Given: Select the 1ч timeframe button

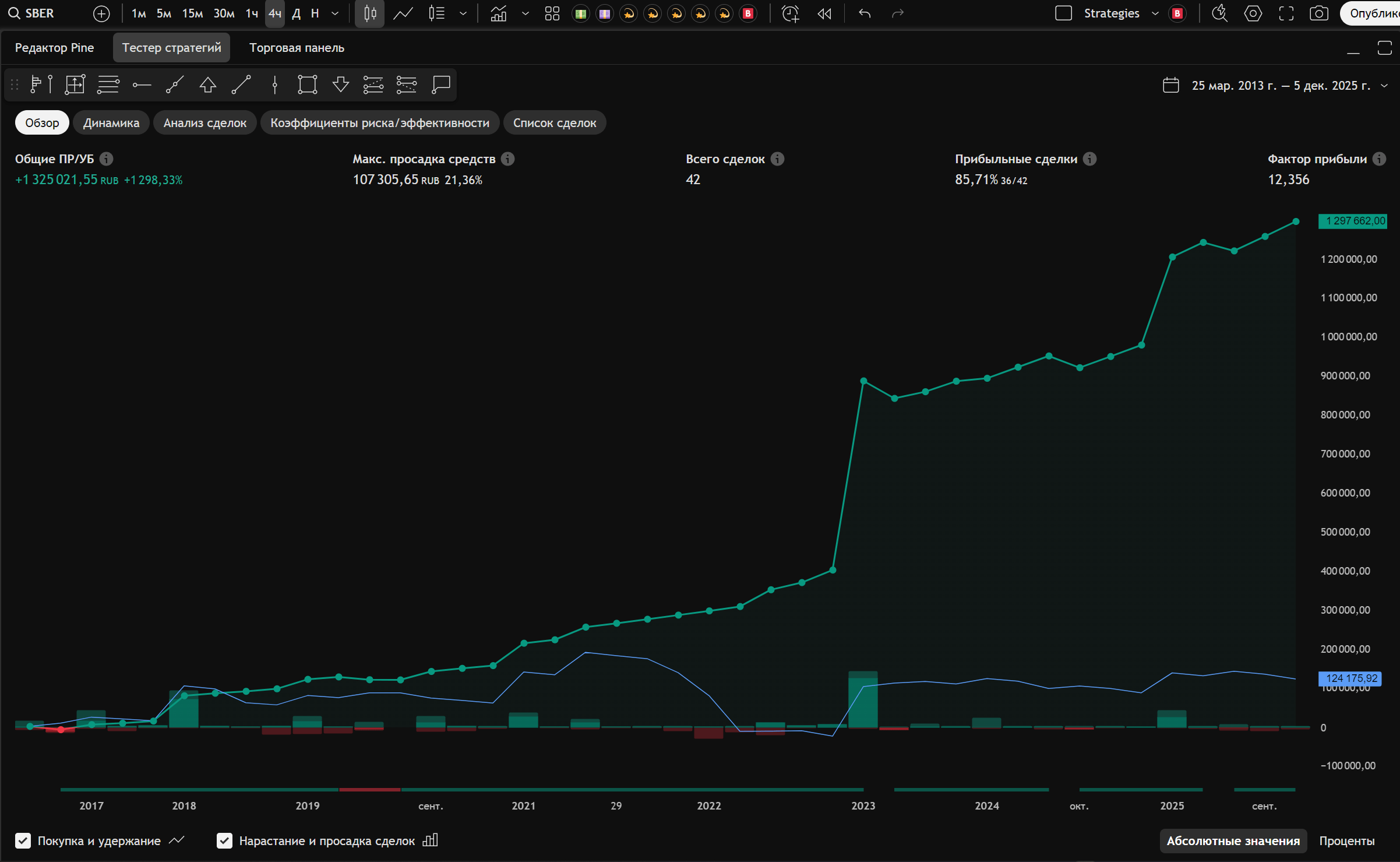Looking at the screenshot, I should (x=252, y=13).
